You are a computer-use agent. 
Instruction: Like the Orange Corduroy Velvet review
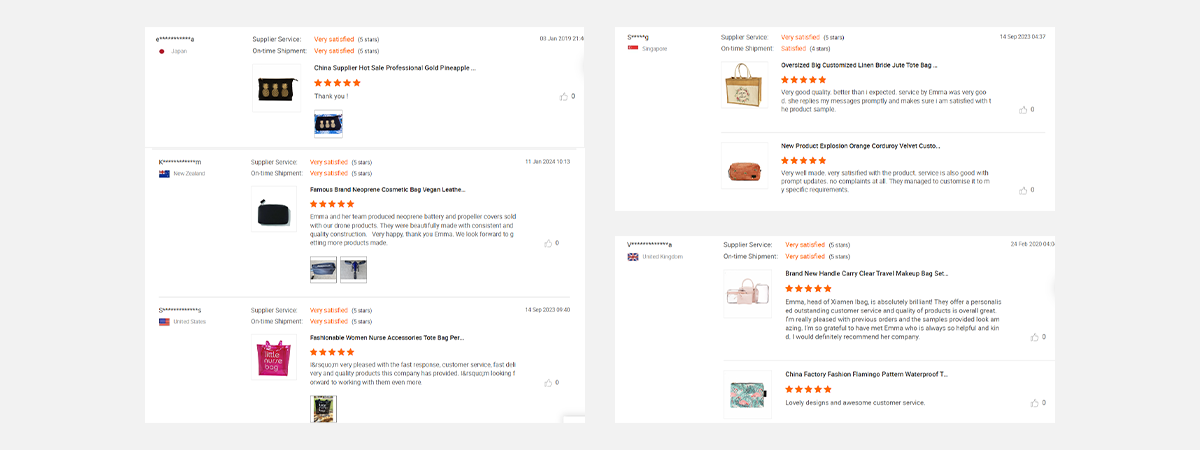(1023, 190)
